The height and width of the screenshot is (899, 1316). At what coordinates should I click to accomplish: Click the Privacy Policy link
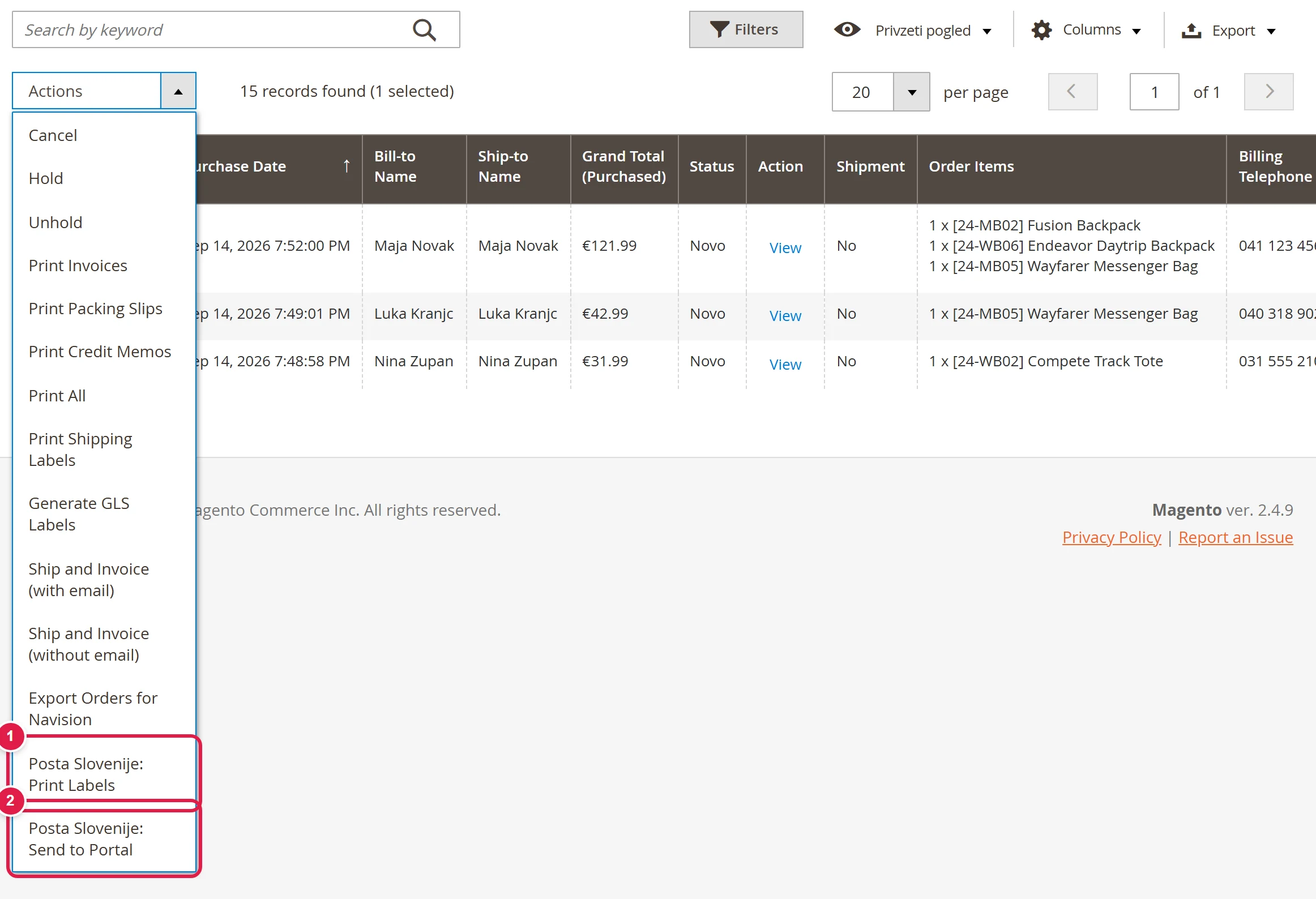(x=1112, y=537)
